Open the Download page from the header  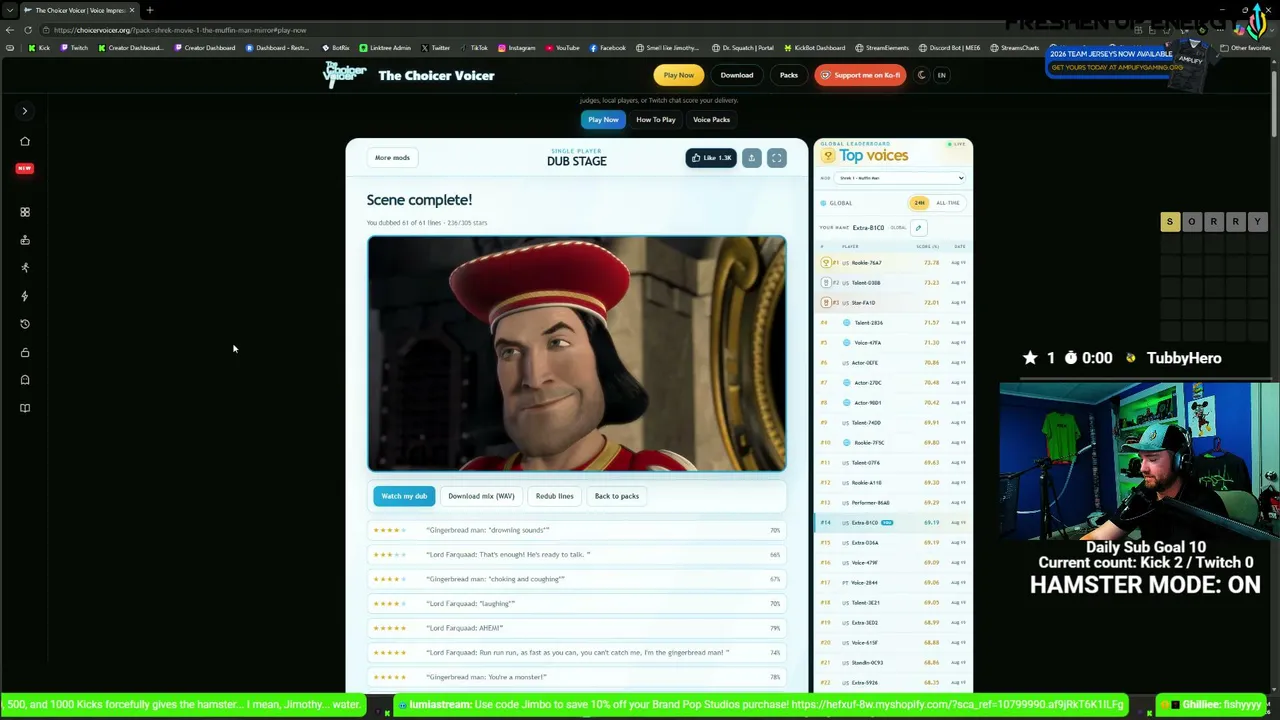(x=737, y=75)
